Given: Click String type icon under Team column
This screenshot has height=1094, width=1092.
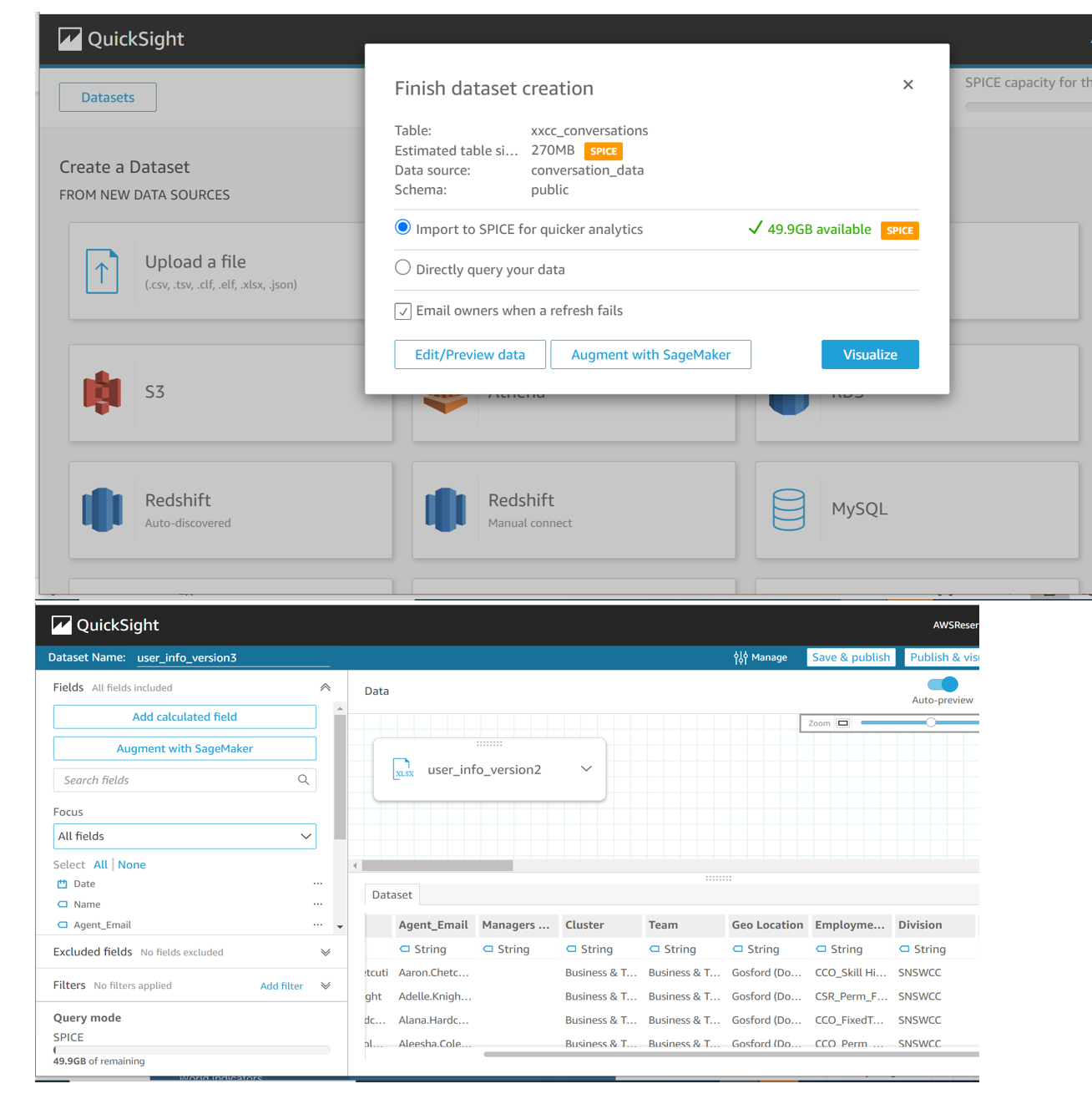Looking at the screenshot, I should (x=655, y=950).
